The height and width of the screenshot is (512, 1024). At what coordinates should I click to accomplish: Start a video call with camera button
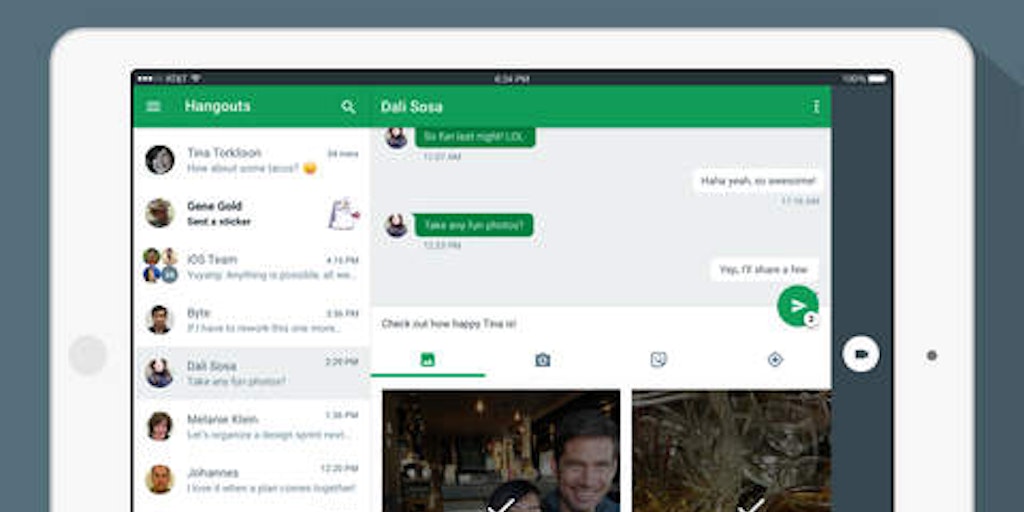pos(861,354)
